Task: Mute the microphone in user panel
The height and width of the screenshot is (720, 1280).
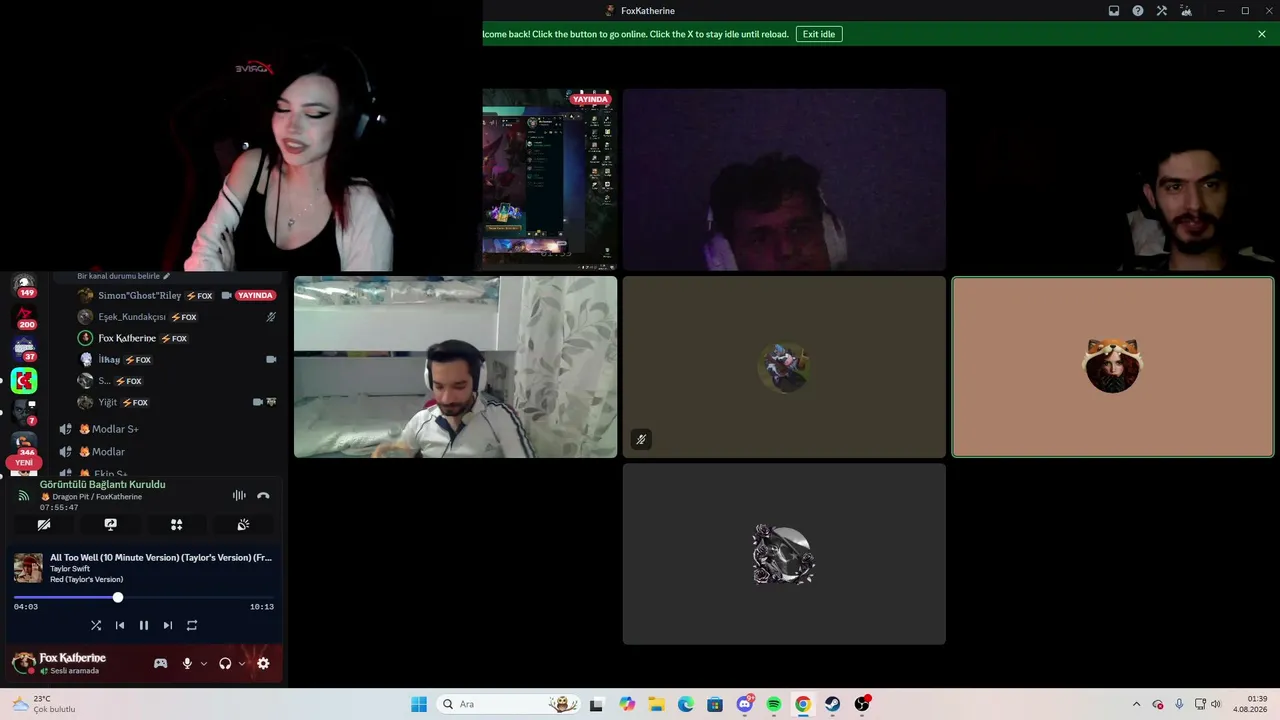Action: [x=187, y=663]
